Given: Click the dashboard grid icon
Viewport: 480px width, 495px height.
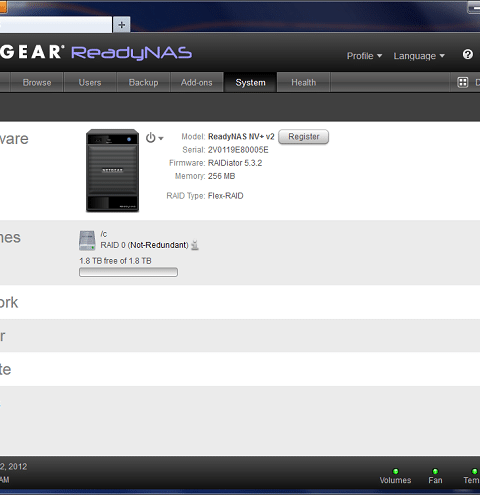Looking at the screenshot, I should pyautogui.click(x=463, y=82).
